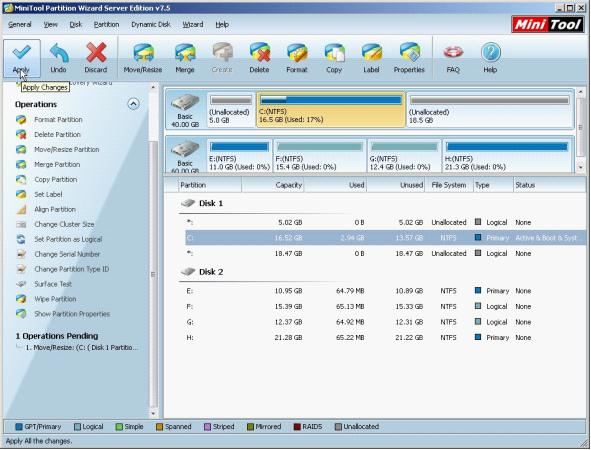591x450 pixels.
Task: Open the Wizard menu
Action: click(x=193, y=24)
